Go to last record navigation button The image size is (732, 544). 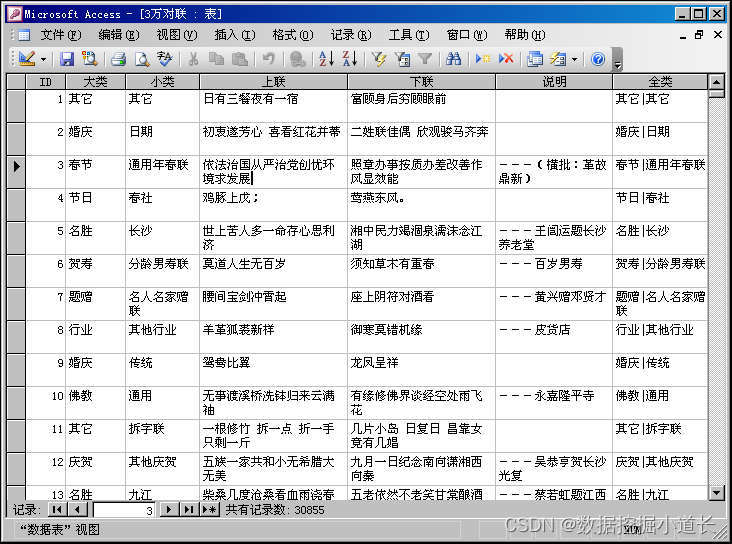coord(189,509)
